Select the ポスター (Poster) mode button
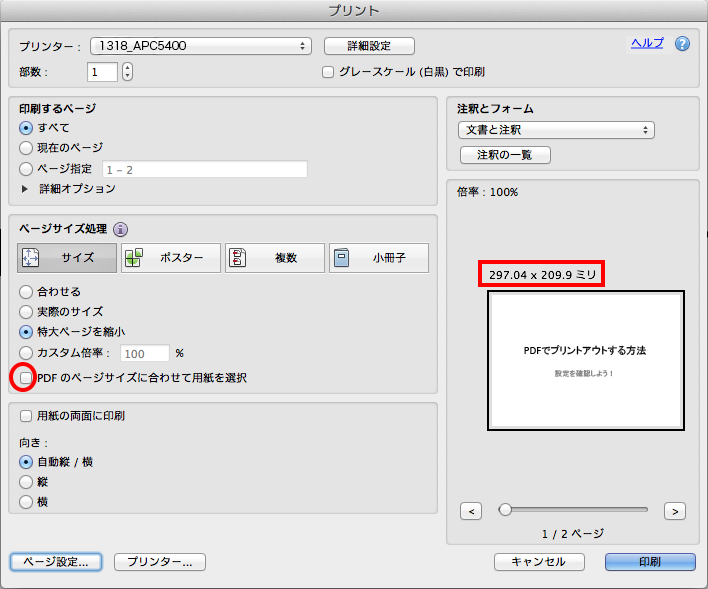Screen dimensions: 708x589 pos(170,258)
